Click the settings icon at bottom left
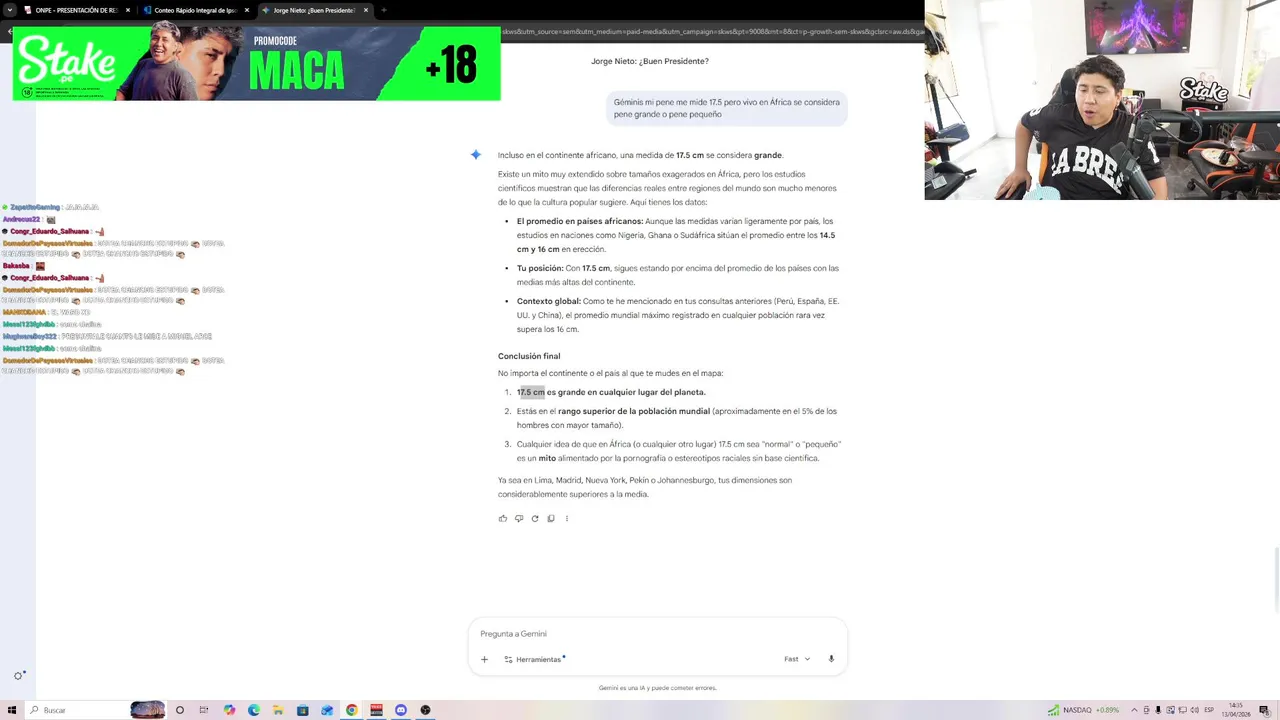The width and height of the screenshot is (1280, 720). pos(19,676)
